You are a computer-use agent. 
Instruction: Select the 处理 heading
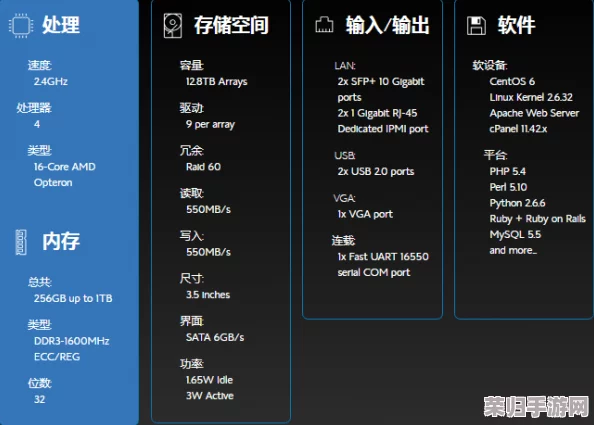point(61,25)
